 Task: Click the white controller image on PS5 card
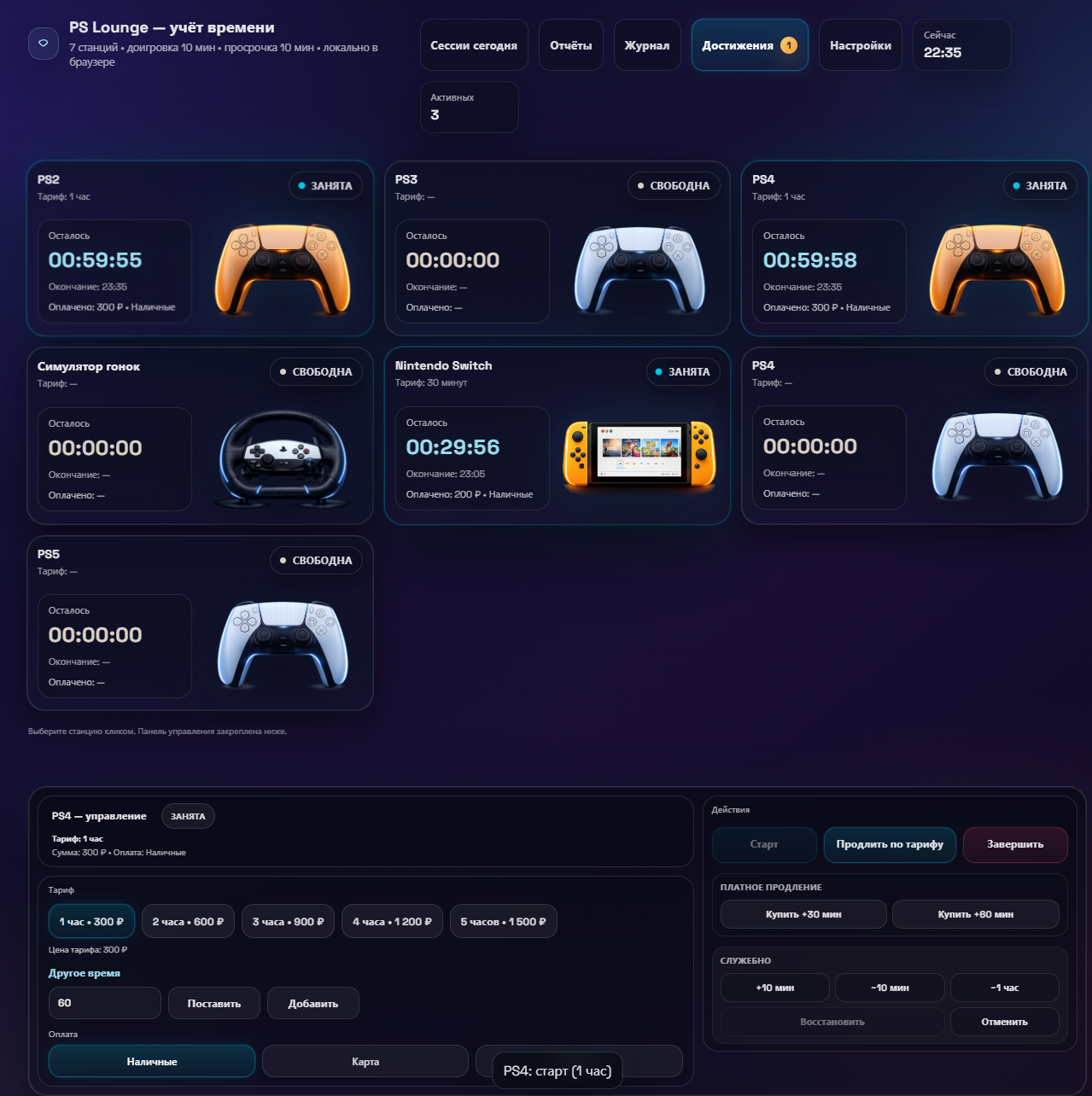(x=283, y=645)
